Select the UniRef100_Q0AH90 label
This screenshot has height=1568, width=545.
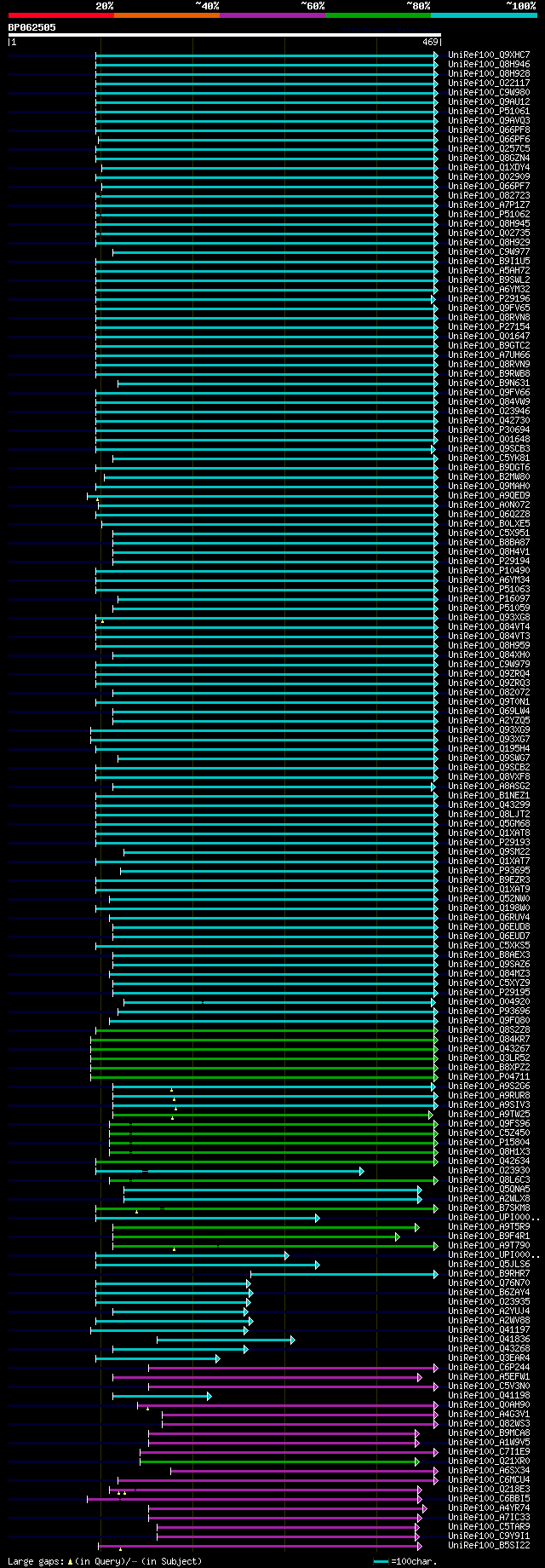coord(489,1404)
